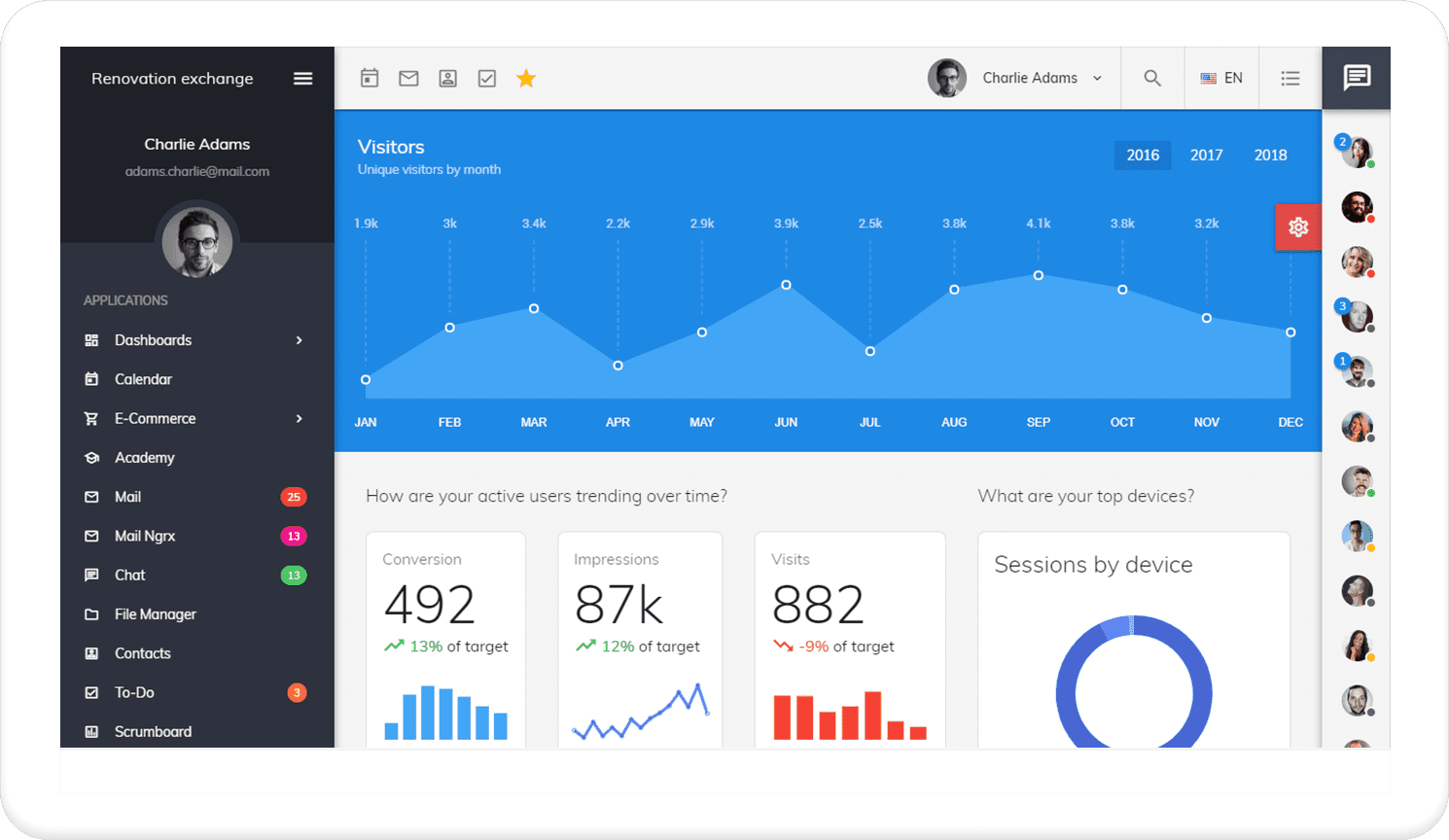This screenshot has height=840, width=1449.
Task: Click the Academy graduation cap icon
Action: pyautogui.click(x=91, y=458)
